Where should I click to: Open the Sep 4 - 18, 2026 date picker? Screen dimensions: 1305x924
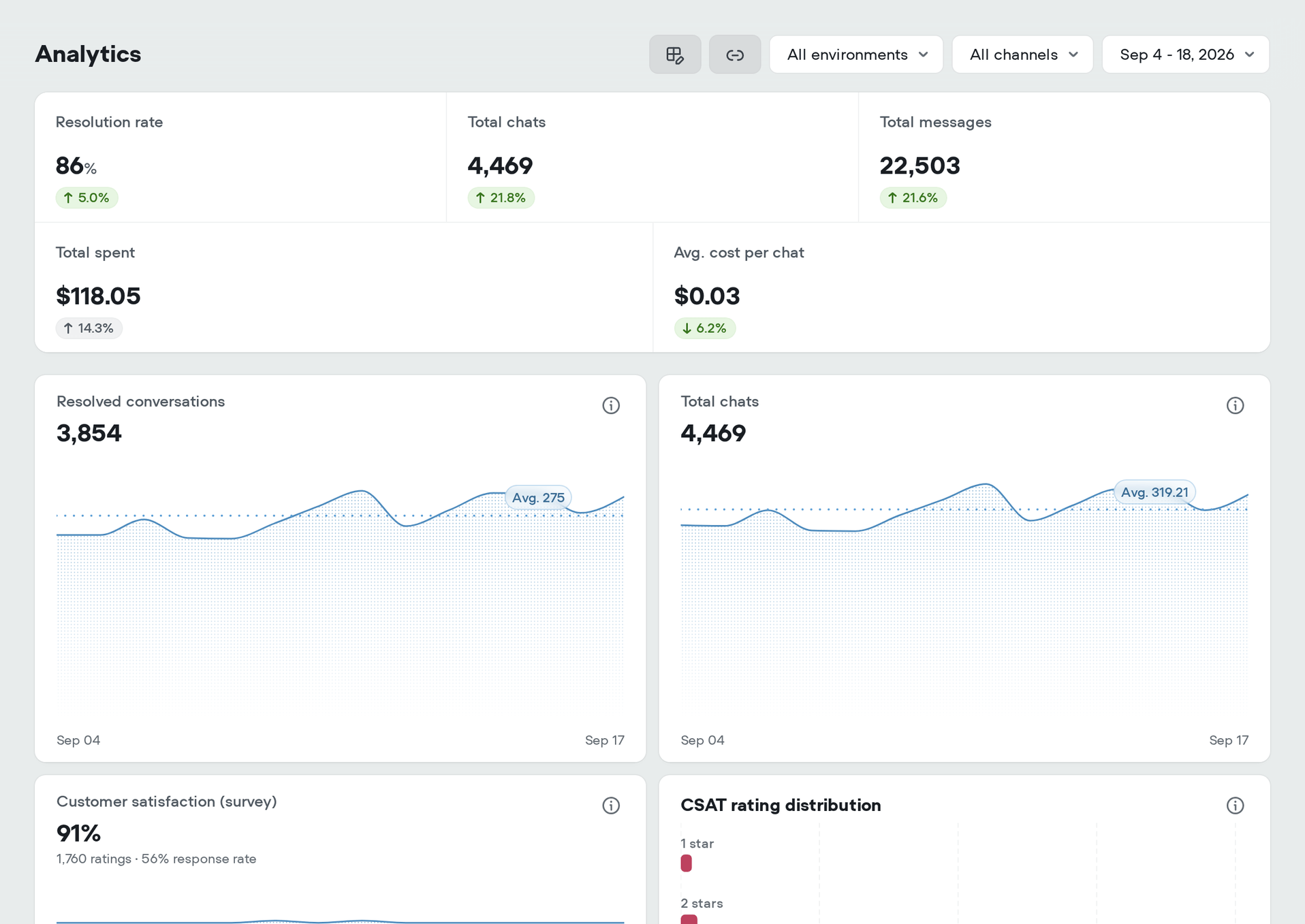point(1186,54)
